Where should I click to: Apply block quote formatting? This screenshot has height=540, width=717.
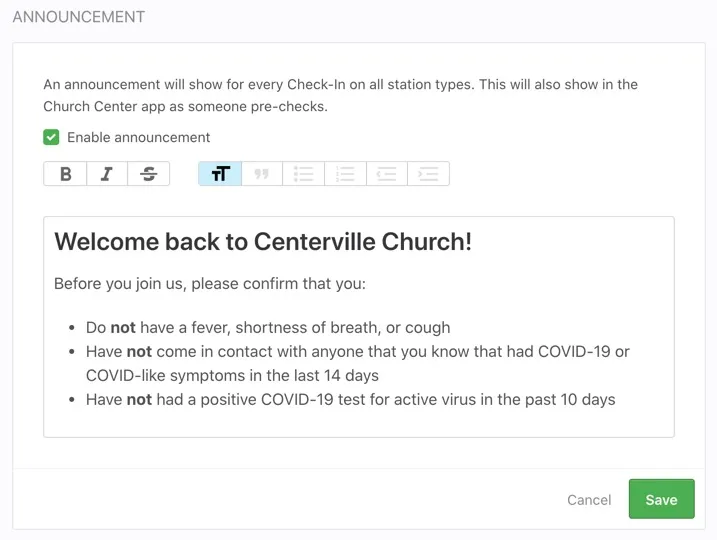point(262,174)
